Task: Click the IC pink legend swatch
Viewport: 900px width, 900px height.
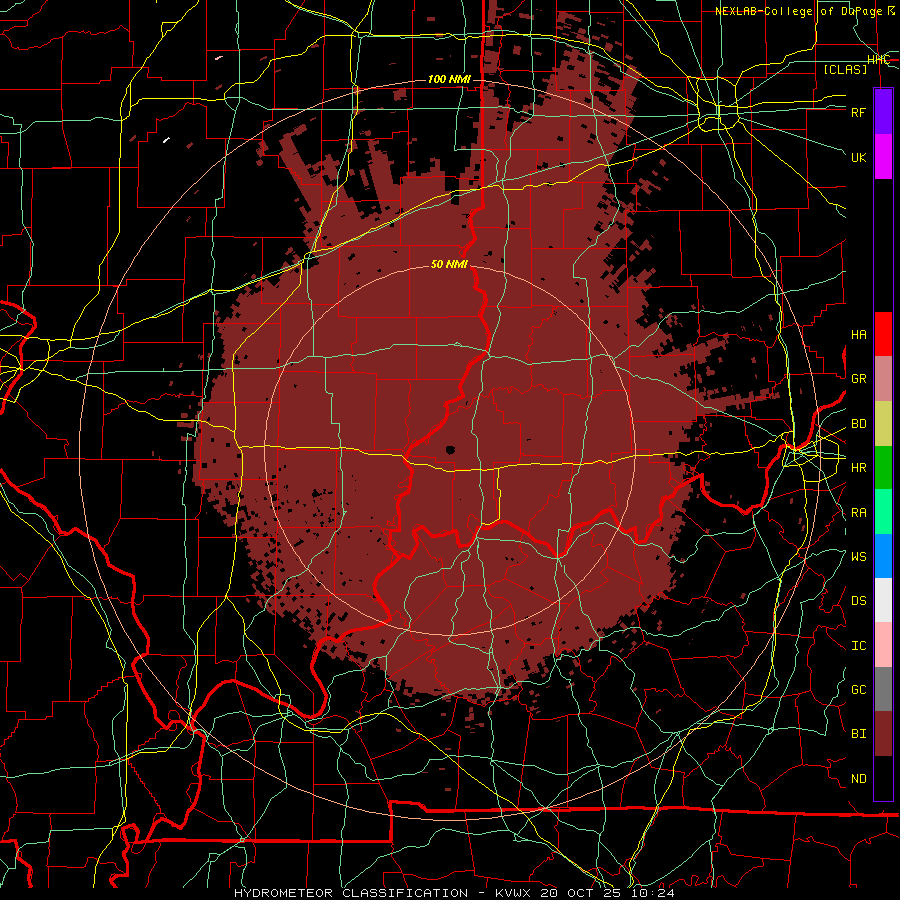Action: tap(883, 645)
